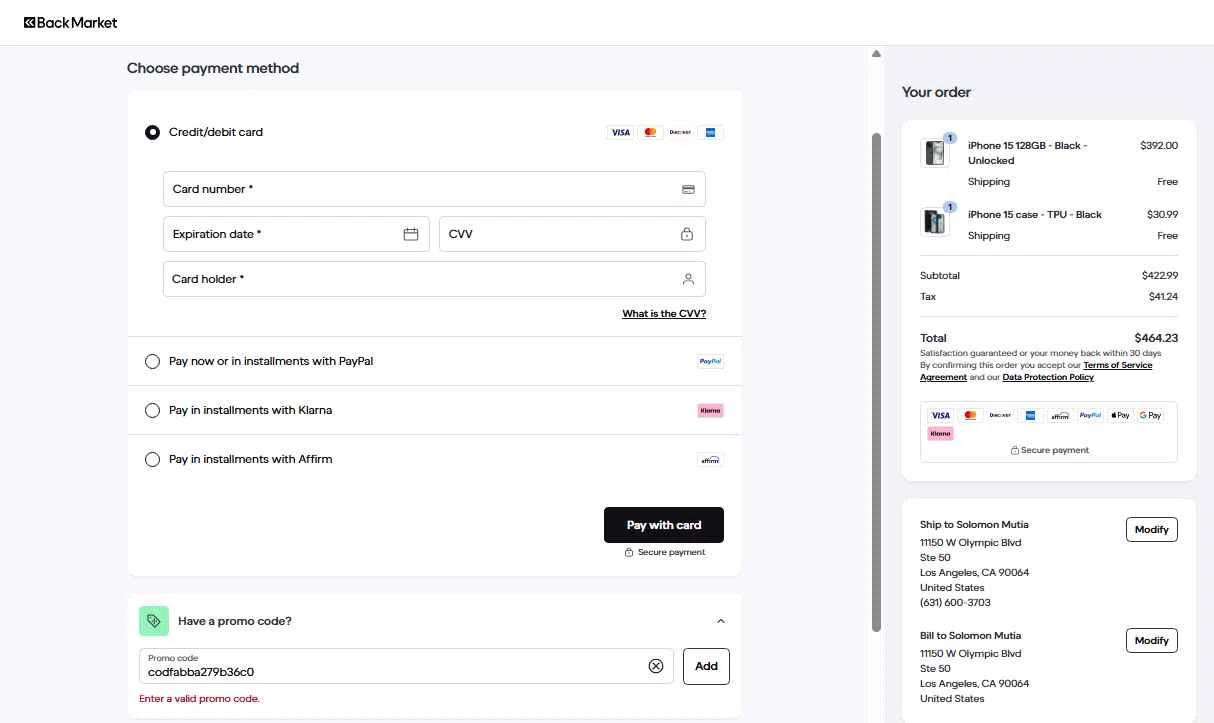Modify the Bill to address
Image resolution: width=1214 pixels, height=723 pixels.
(1152, 640)
